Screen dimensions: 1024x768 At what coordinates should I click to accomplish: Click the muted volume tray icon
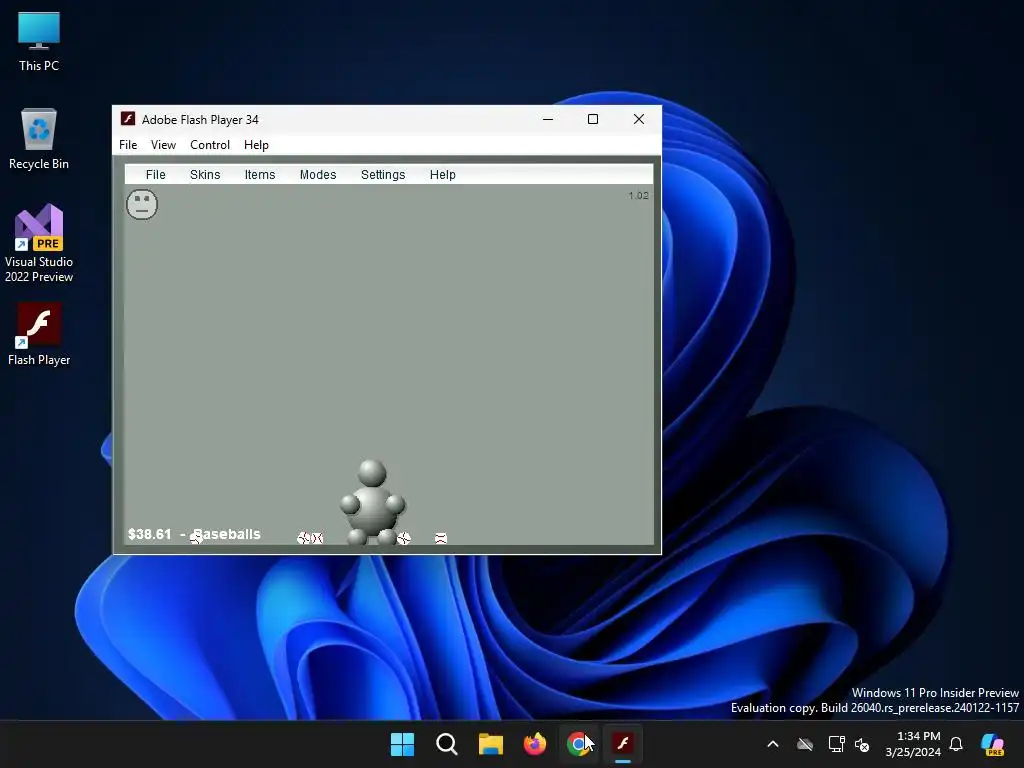click(862, 744)
